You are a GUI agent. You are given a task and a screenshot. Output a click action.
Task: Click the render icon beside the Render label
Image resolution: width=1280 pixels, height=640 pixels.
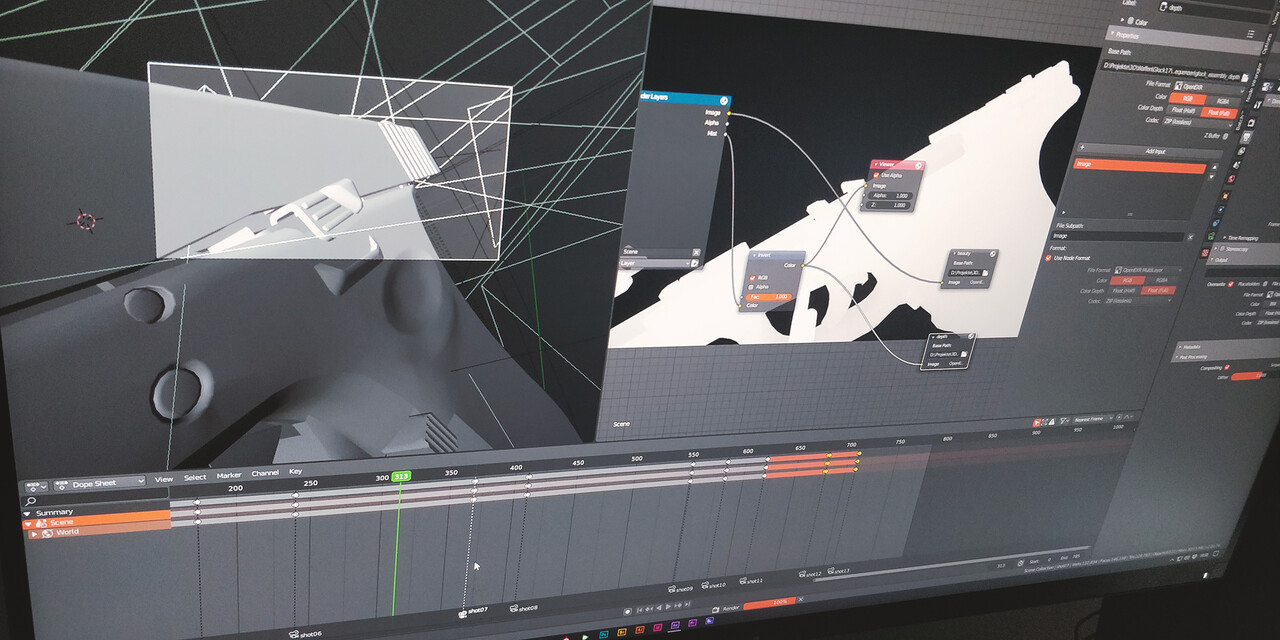[716, 608]
